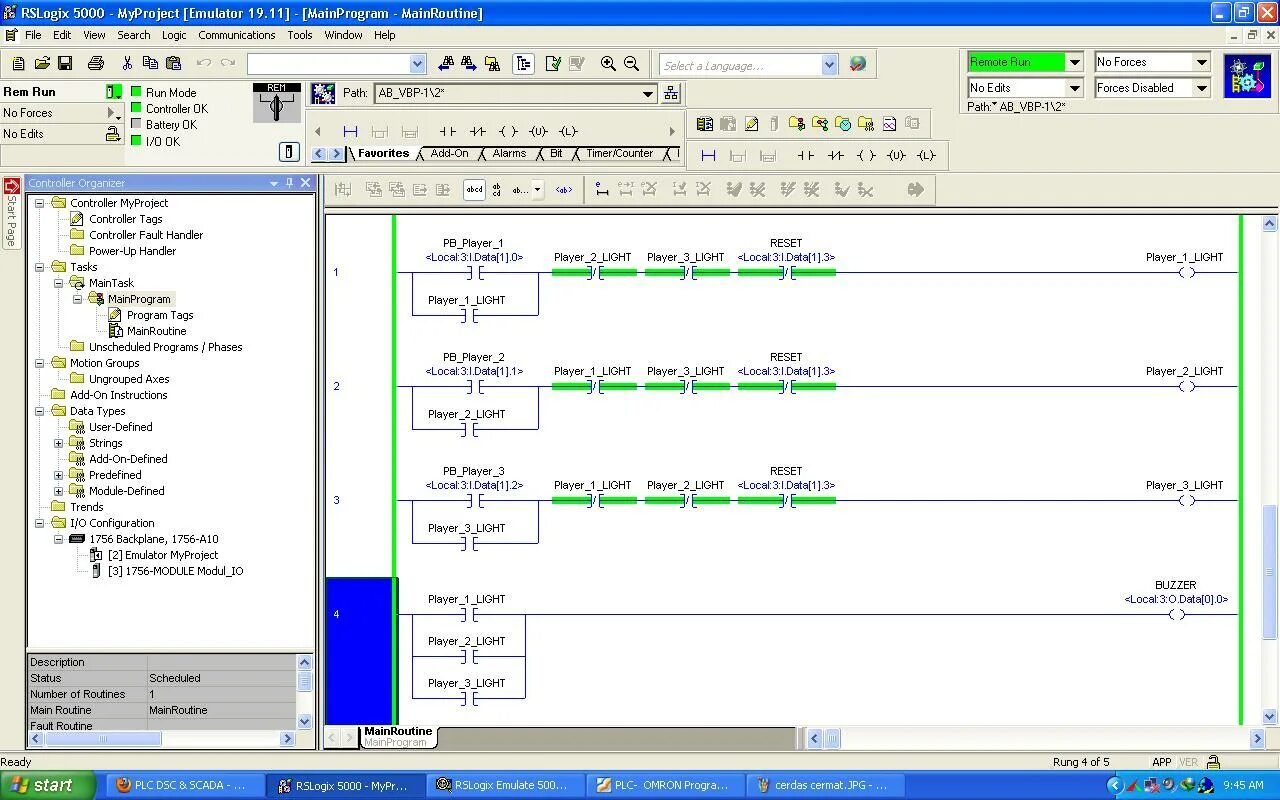Open the Select a Language dropdown
1280x800 pixels.
coord(829,65)
